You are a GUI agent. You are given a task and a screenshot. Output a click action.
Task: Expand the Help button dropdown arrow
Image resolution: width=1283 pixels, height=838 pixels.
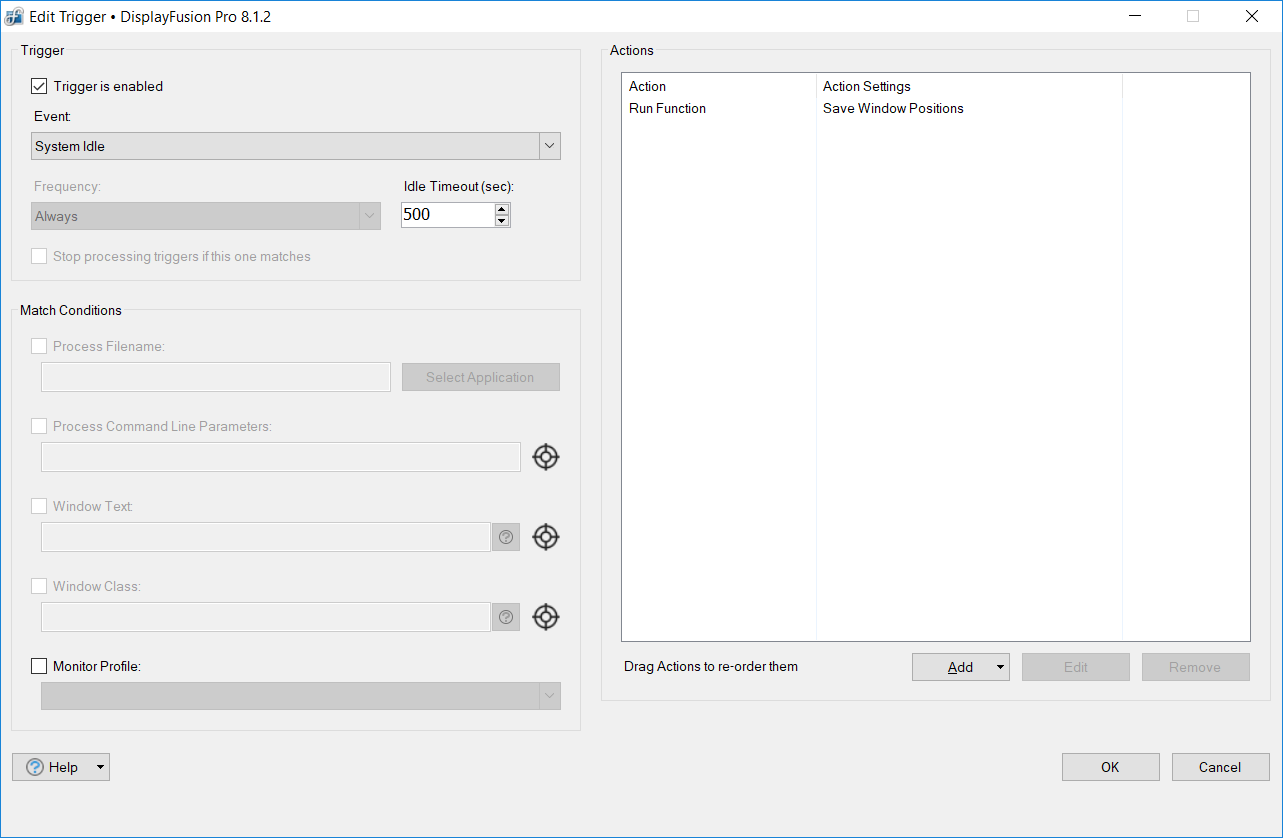[x=99, y=767]
